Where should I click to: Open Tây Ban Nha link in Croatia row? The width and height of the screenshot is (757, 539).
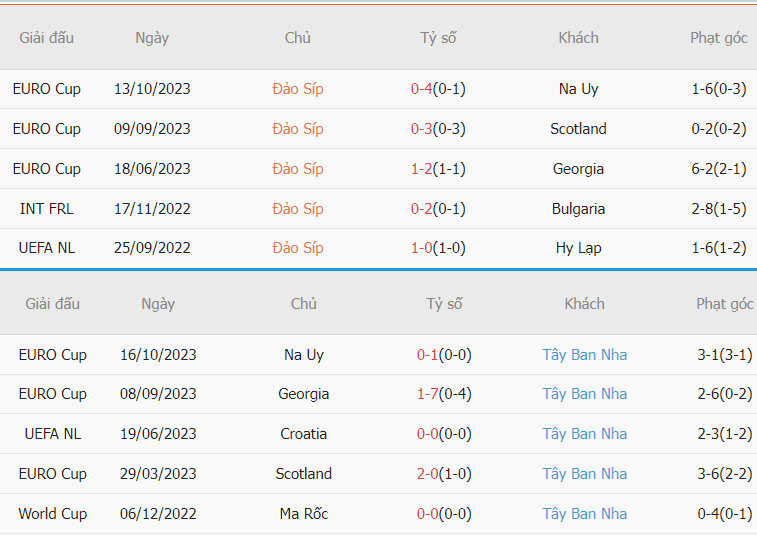tap(584, 434)
